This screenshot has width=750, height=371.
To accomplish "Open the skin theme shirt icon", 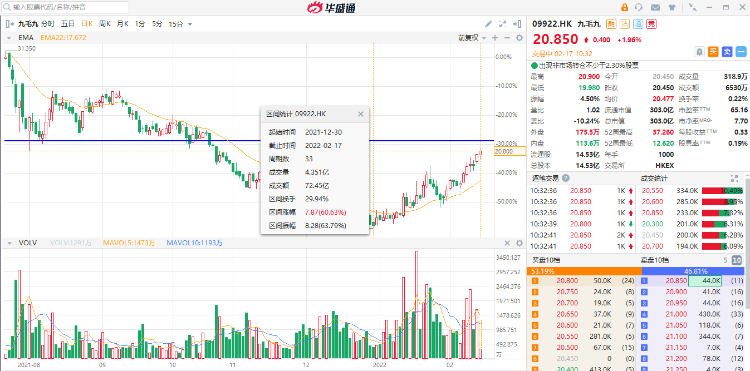I will pyautogui.click(x=672, y=7).
